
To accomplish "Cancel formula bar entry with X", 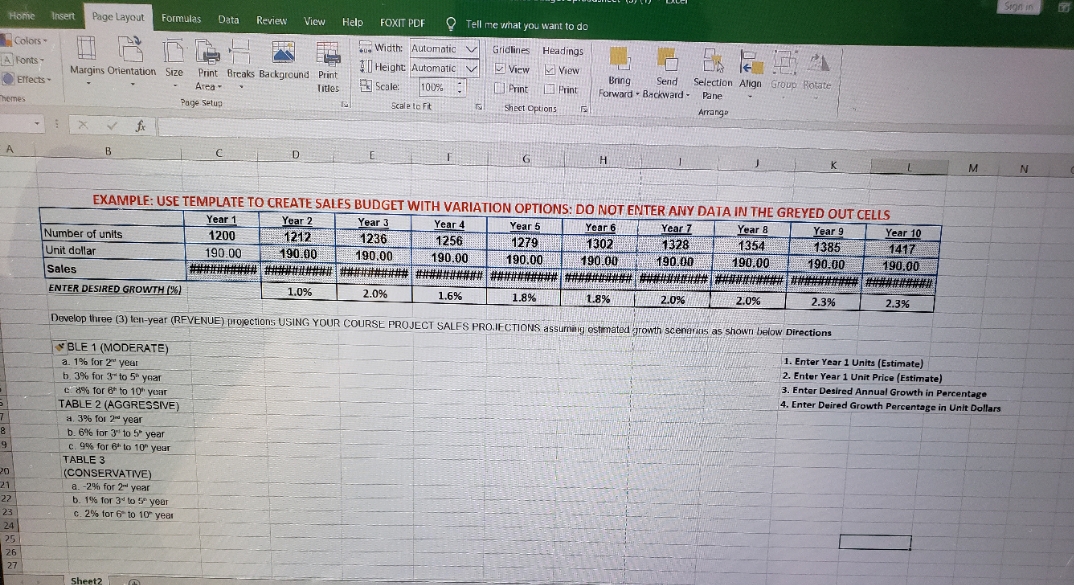I will 83,125.
